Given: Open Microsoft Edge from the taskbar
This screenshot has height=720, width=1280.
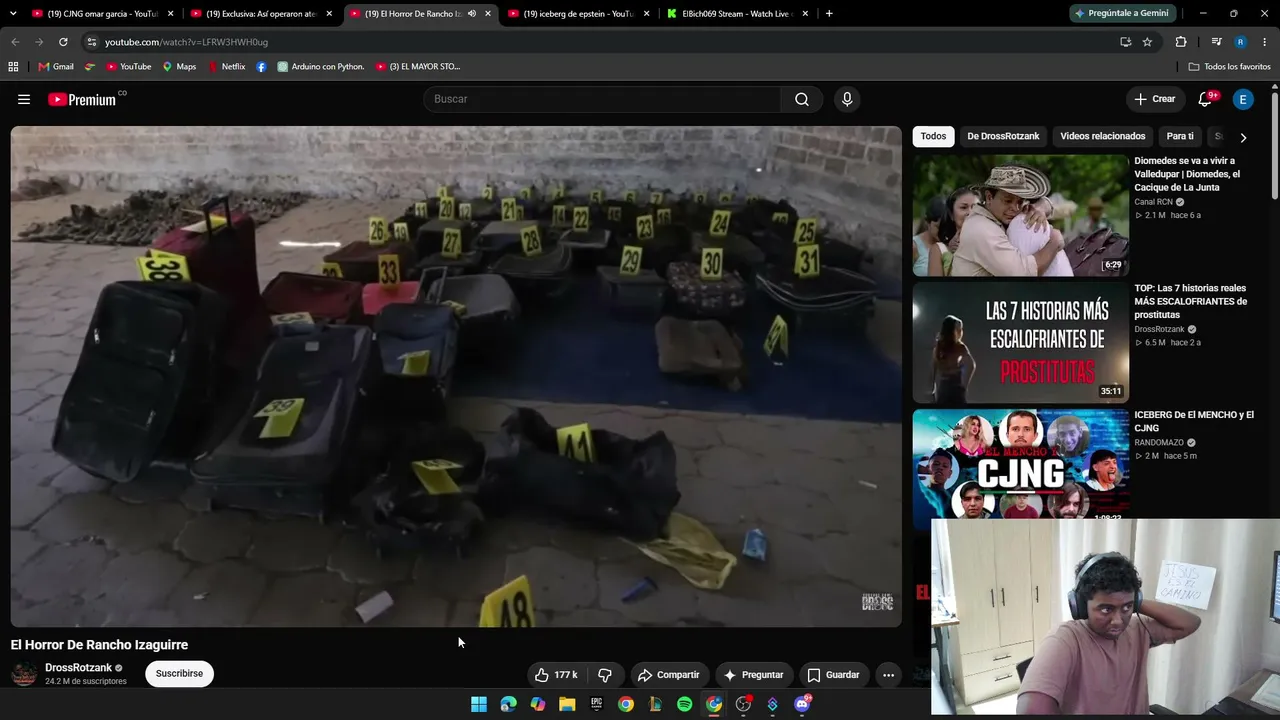Looking at the screenshot, I should (x=508, y=704).
